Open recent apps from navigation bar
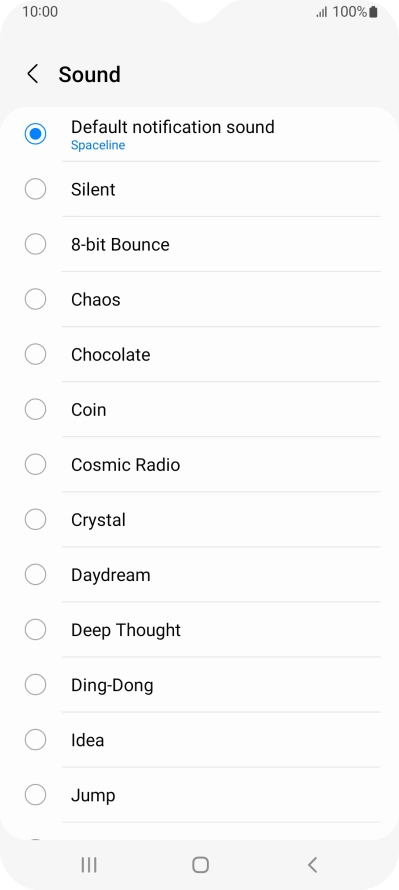 pyautogui.click(x=89, y=864)
